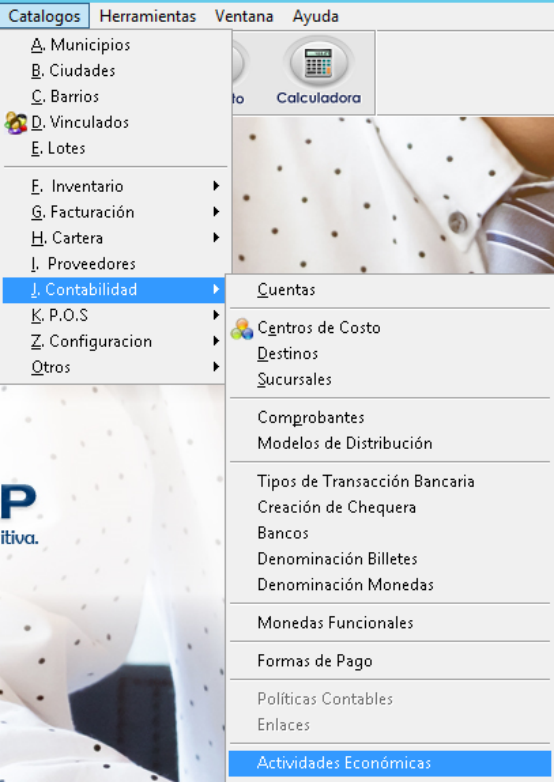Click the Vinculados people icon
The image size is (554, 783).
(x=16, y=122)
